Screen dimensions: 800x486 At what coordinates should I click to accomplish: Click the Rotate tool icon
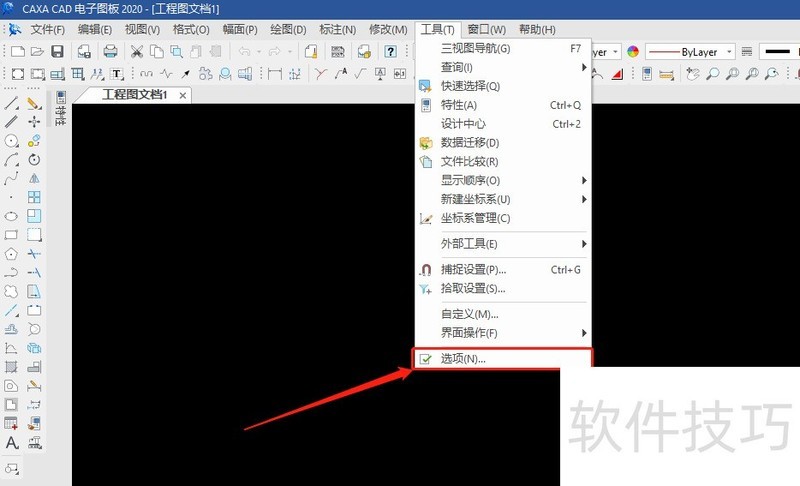click(x=34, y=160)
